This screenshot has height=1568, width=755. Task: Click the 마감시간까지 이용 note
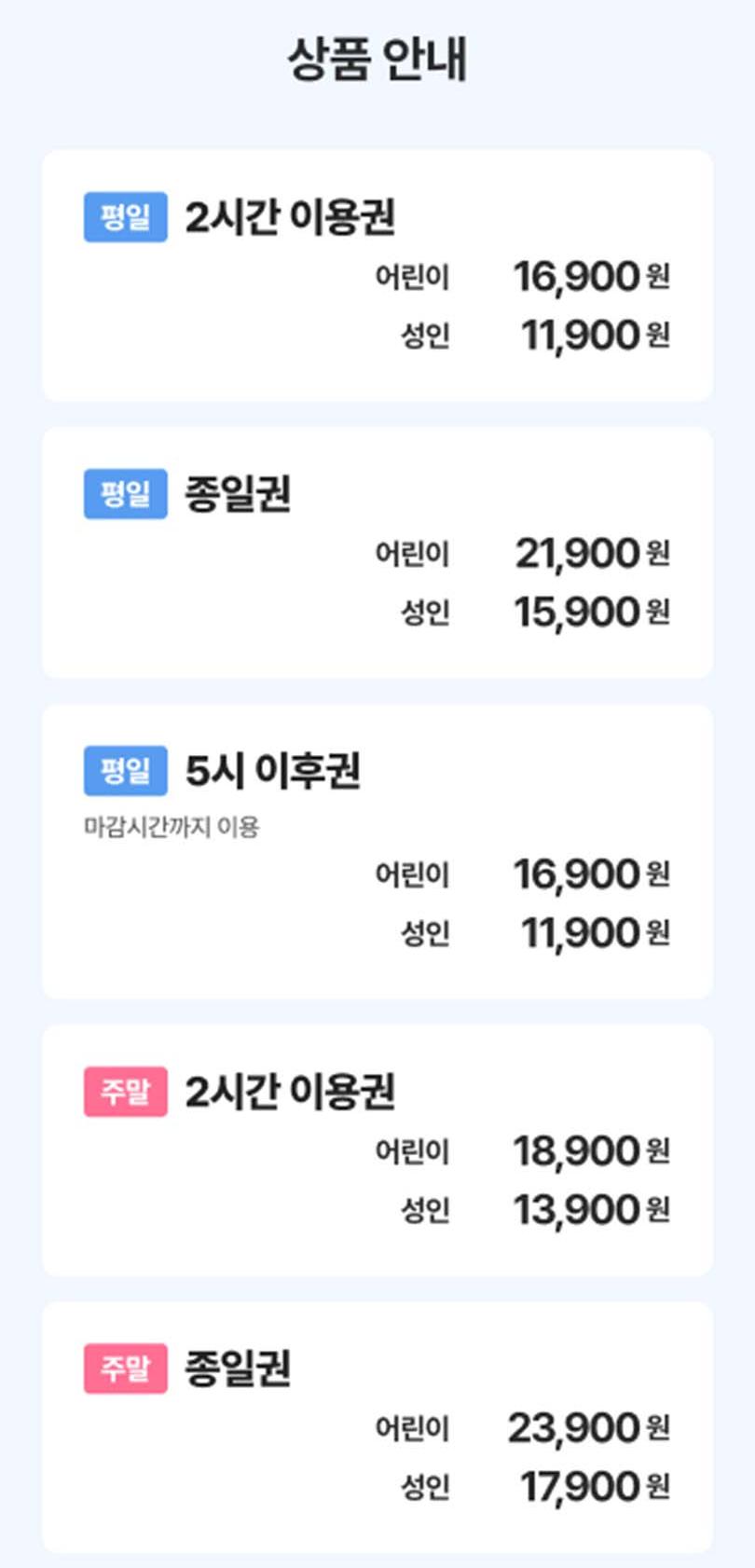[172, 827]
